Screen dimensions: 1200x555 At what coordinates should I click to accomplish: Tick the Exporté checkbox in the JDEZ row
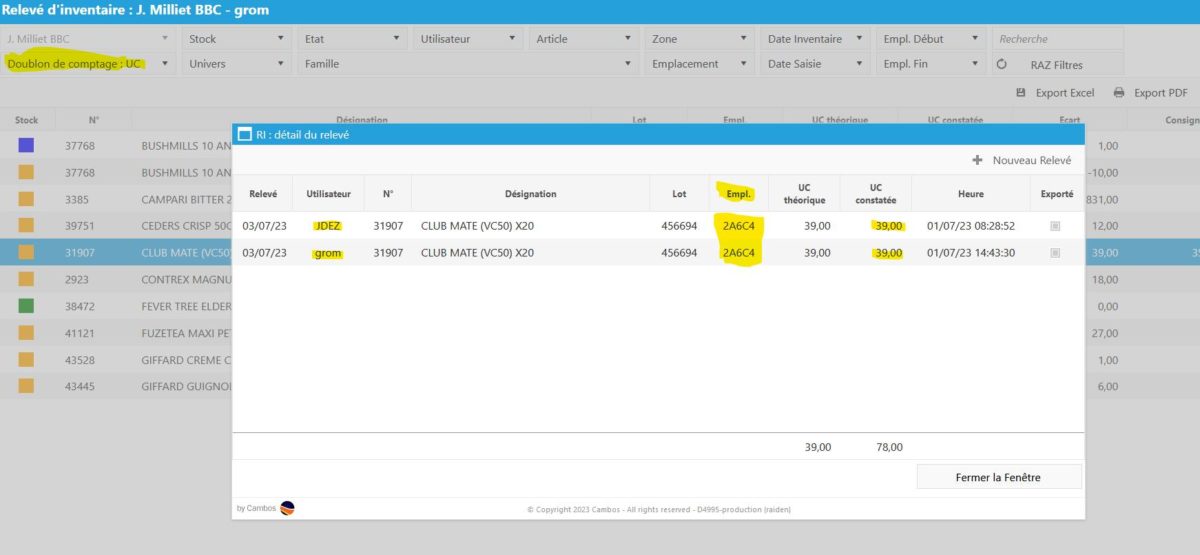(1055, 226)
